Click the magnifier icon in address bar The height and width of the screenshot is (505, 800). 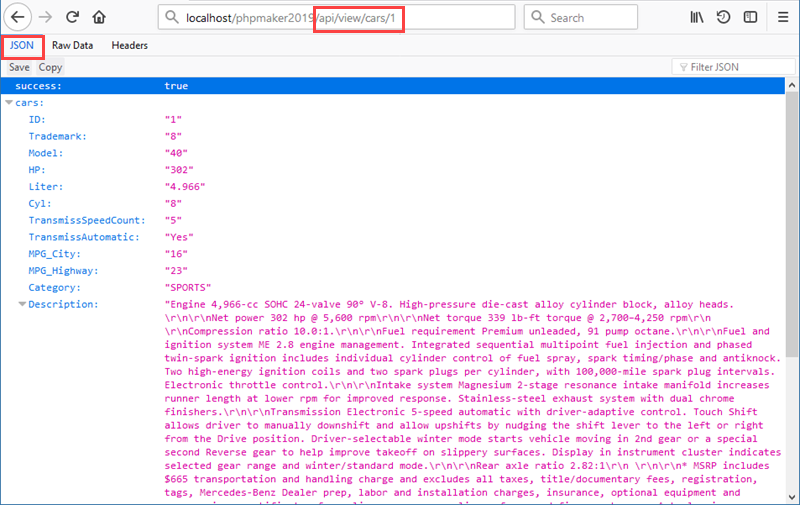tap(172, 17)
